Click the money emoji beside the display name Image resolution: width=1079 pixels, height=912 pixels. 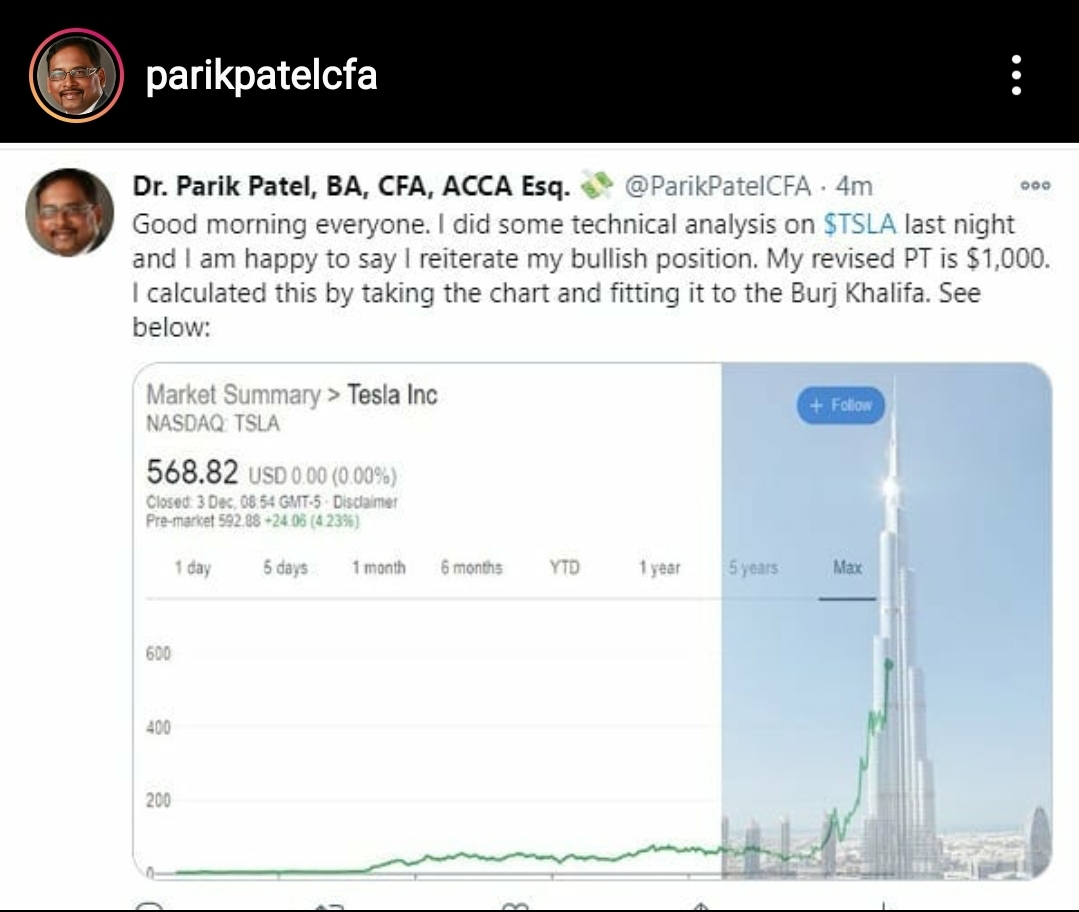(596, 185)
